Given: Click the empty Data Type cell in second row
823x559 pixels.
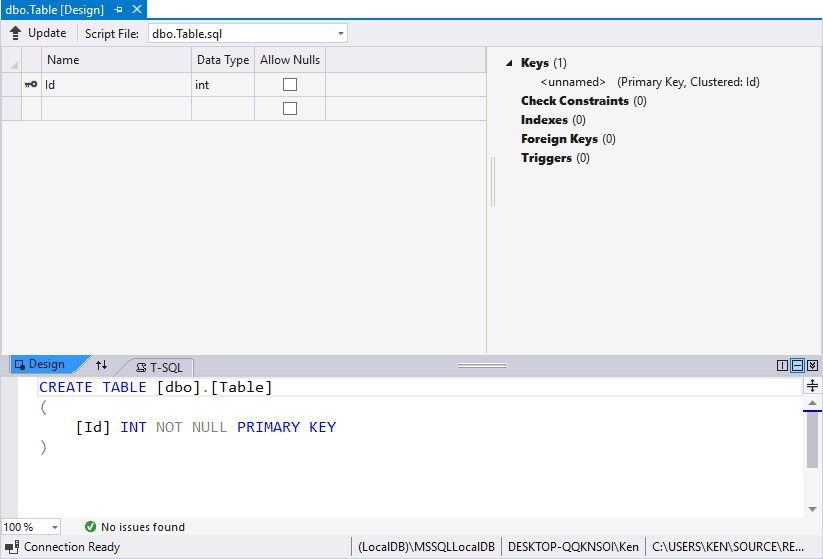Looking at the screenshot, I should point(223,109).
